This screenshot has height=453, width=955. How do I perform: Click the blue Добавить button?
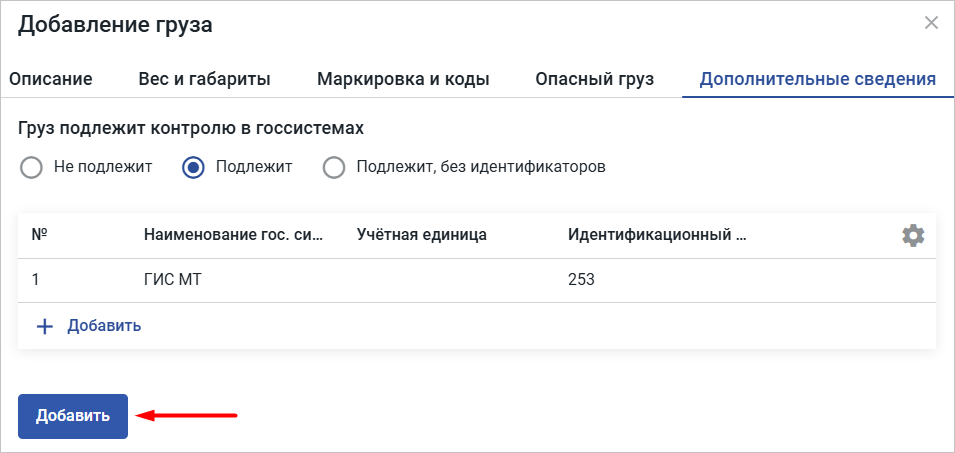(x=73, y=416)
